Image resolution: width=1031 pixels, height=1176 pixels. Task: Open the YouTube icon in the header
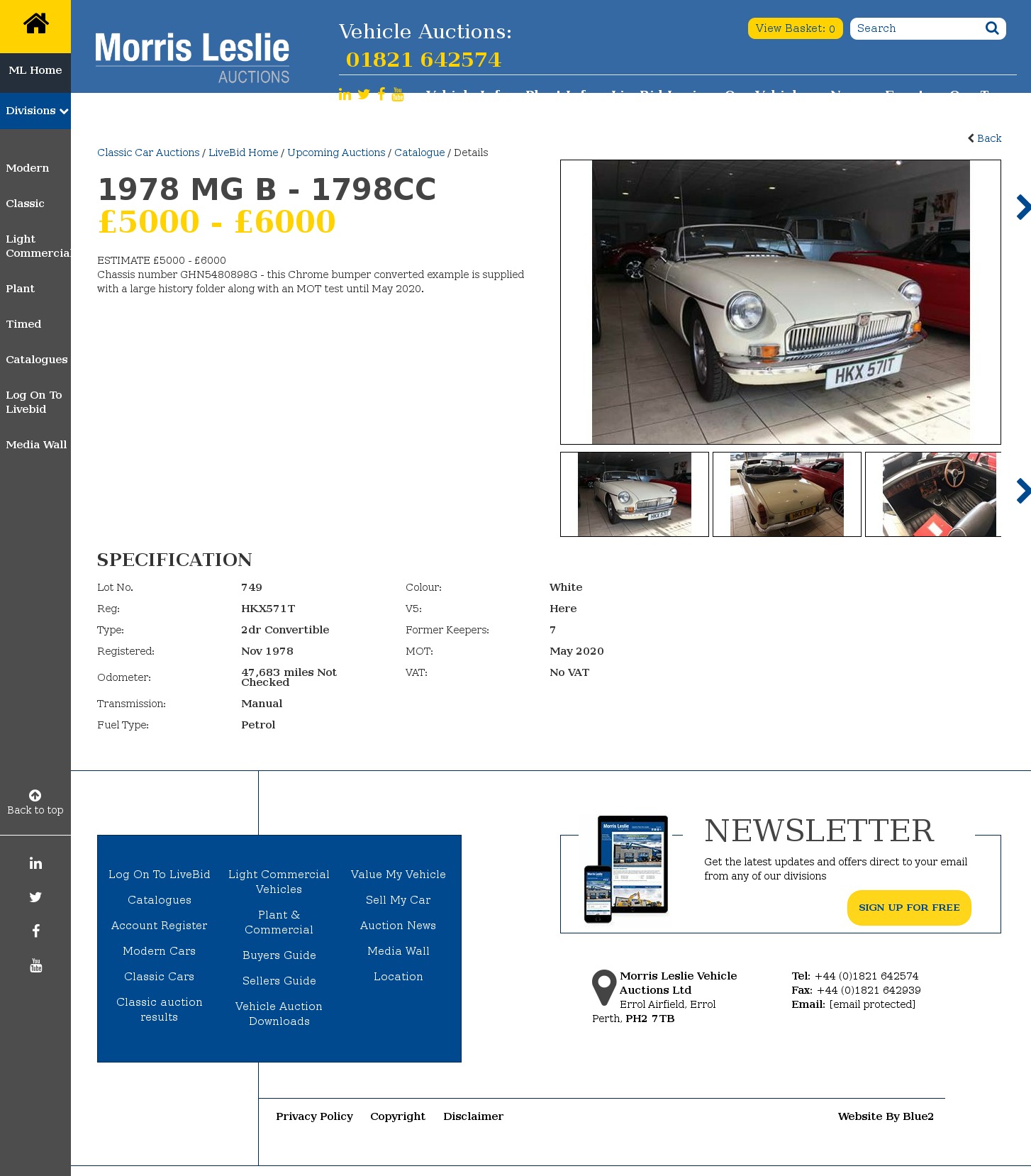(398, 94)
